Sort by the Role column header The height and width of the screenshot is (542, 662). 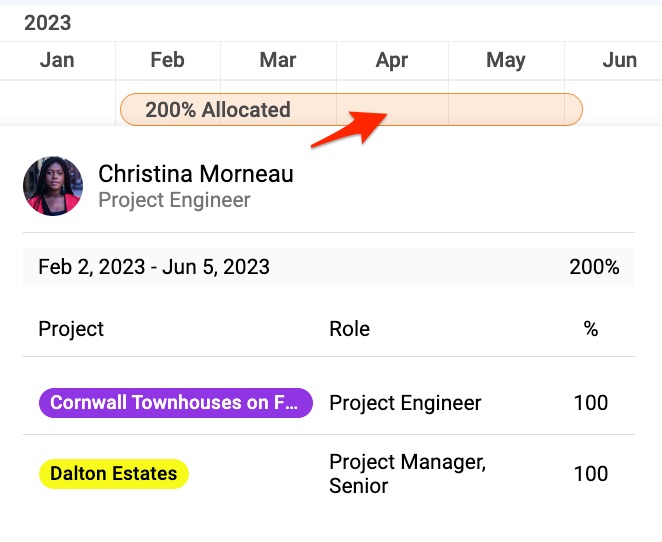click(350, 329)
